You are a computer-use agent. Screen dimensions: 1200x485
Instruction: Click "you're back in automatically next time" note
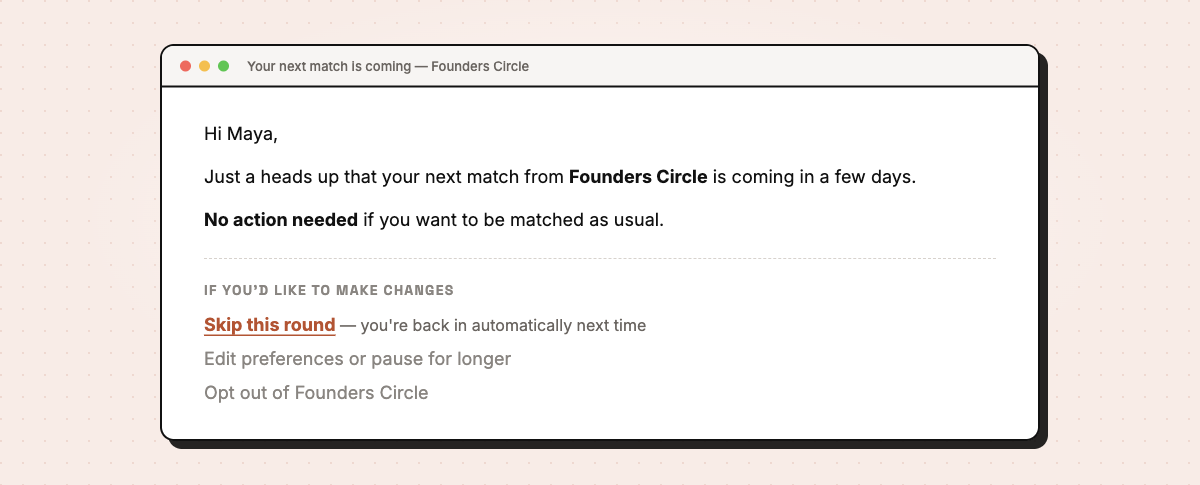pos(503,326)
